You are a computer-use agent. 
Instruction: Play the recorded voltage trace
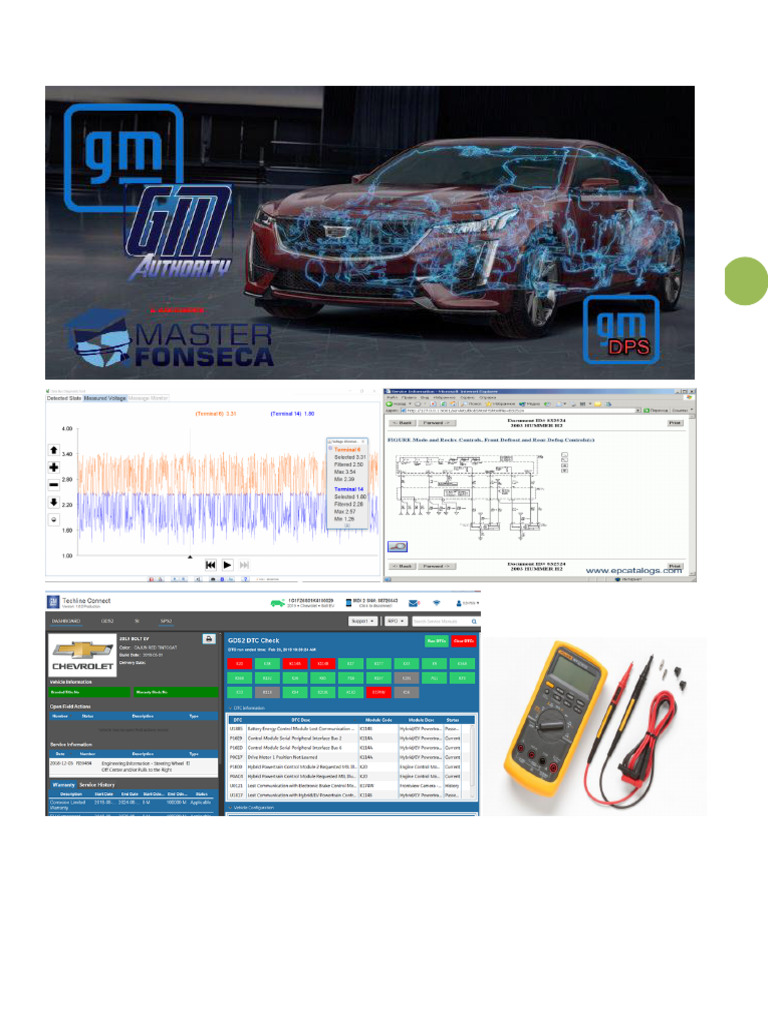click(x=227, y=565)
